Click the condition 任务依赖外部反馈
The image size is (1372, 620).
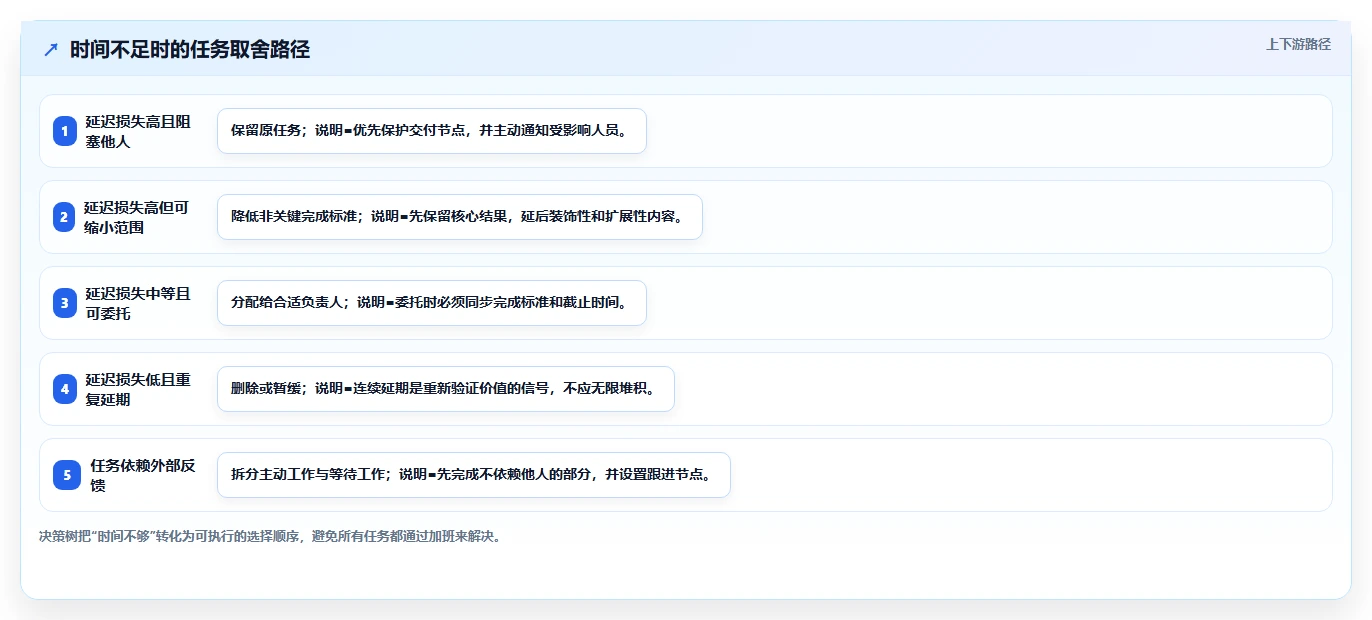(142, 475)
